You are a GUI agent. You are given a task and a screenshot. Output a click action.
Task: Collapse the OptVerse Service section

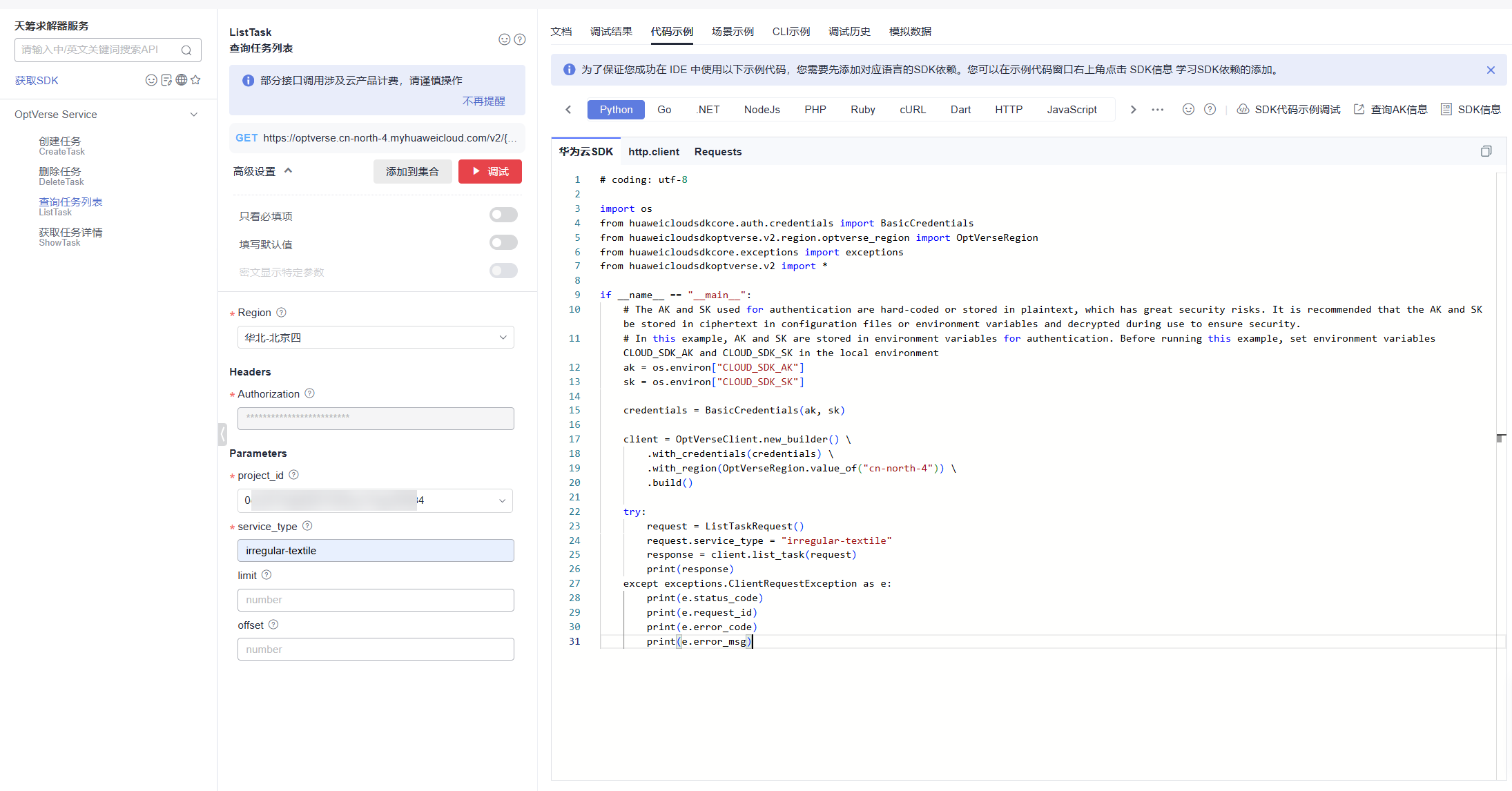194,115
